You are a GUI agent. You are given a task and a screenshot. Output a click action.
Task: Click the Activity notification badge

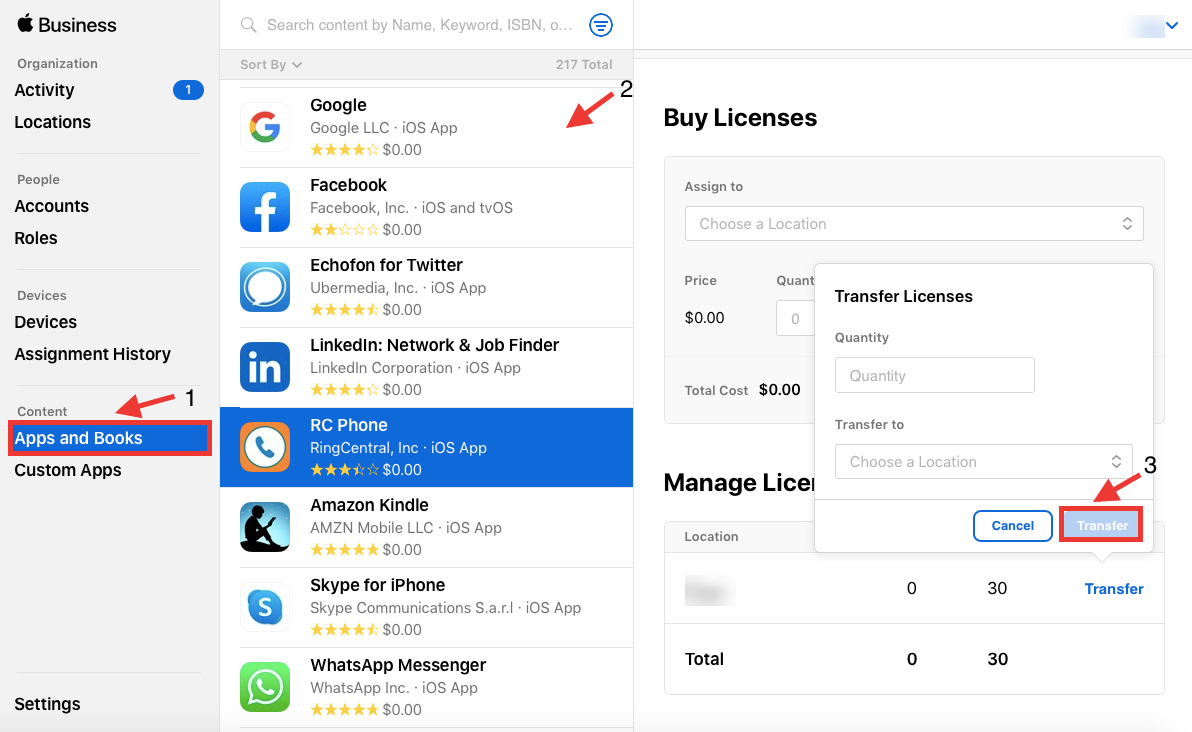(x=188, y=90)
